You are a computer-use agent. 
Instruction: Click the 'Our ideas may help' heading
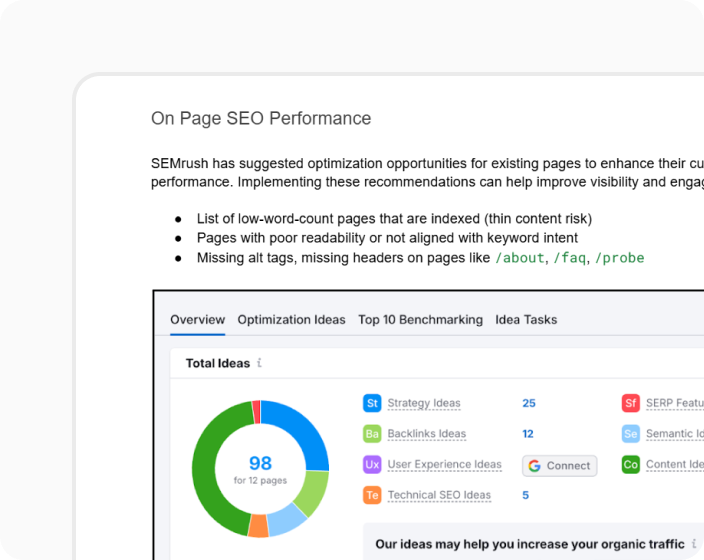pos(530,544)
